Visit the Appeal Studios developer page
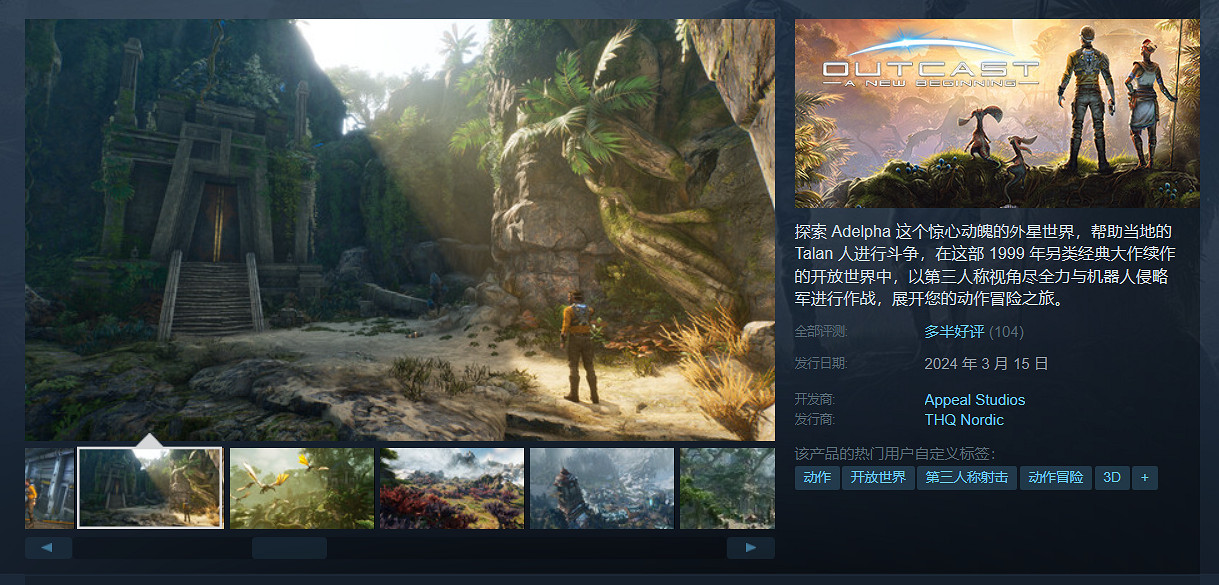Viewport: 1219px width, 585px height. (x=974, y=400)
